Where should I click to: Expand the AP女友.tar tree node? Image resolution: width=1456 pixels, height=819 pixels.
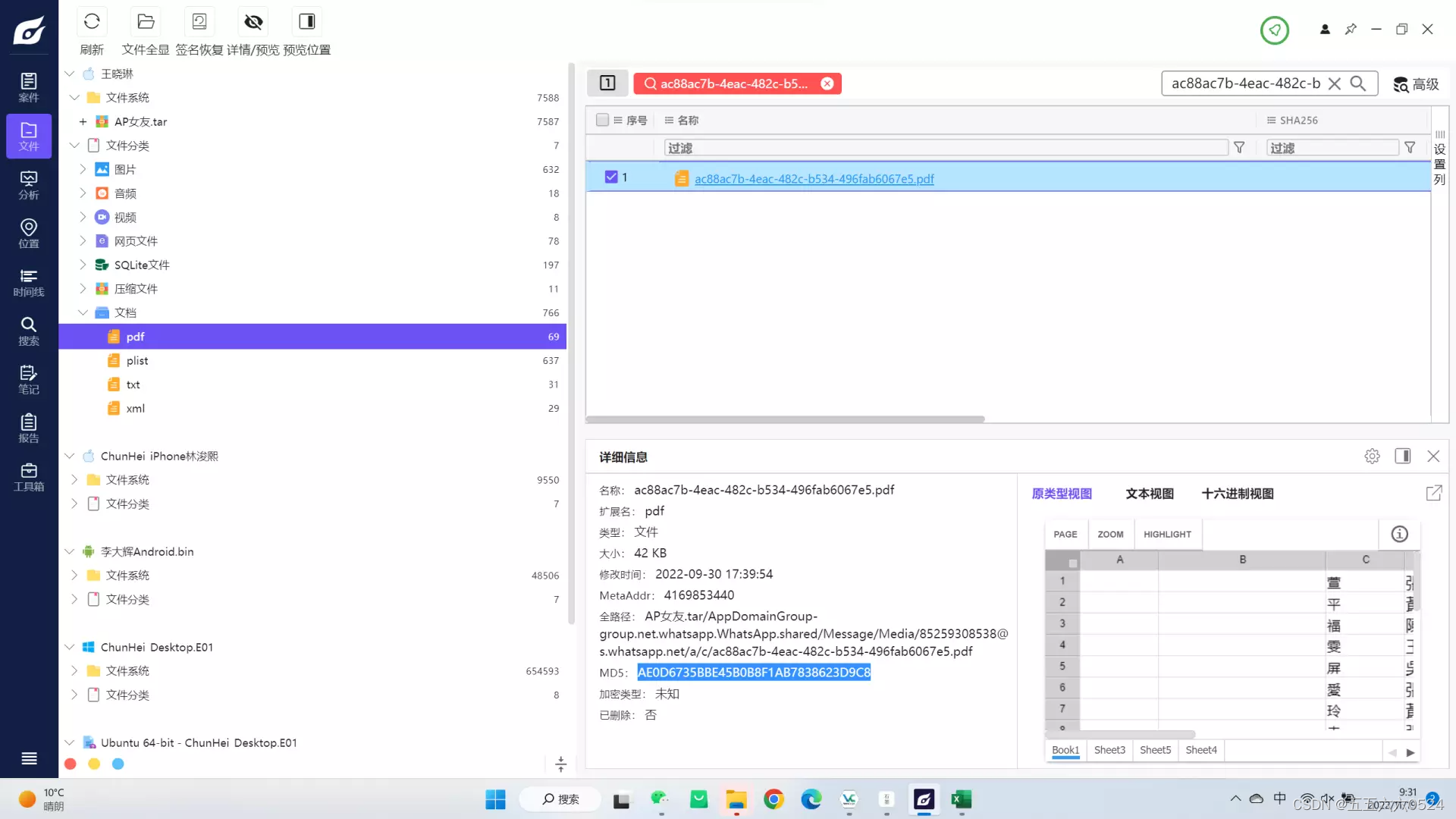[x=83, y=121]
